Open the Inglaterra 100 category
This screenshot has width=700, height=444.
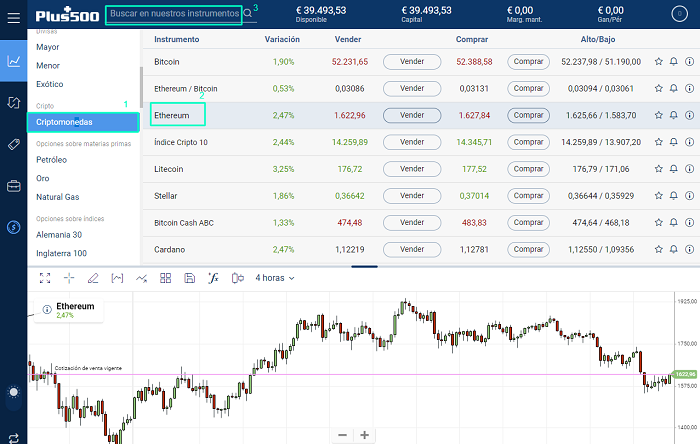pos(62,253)
